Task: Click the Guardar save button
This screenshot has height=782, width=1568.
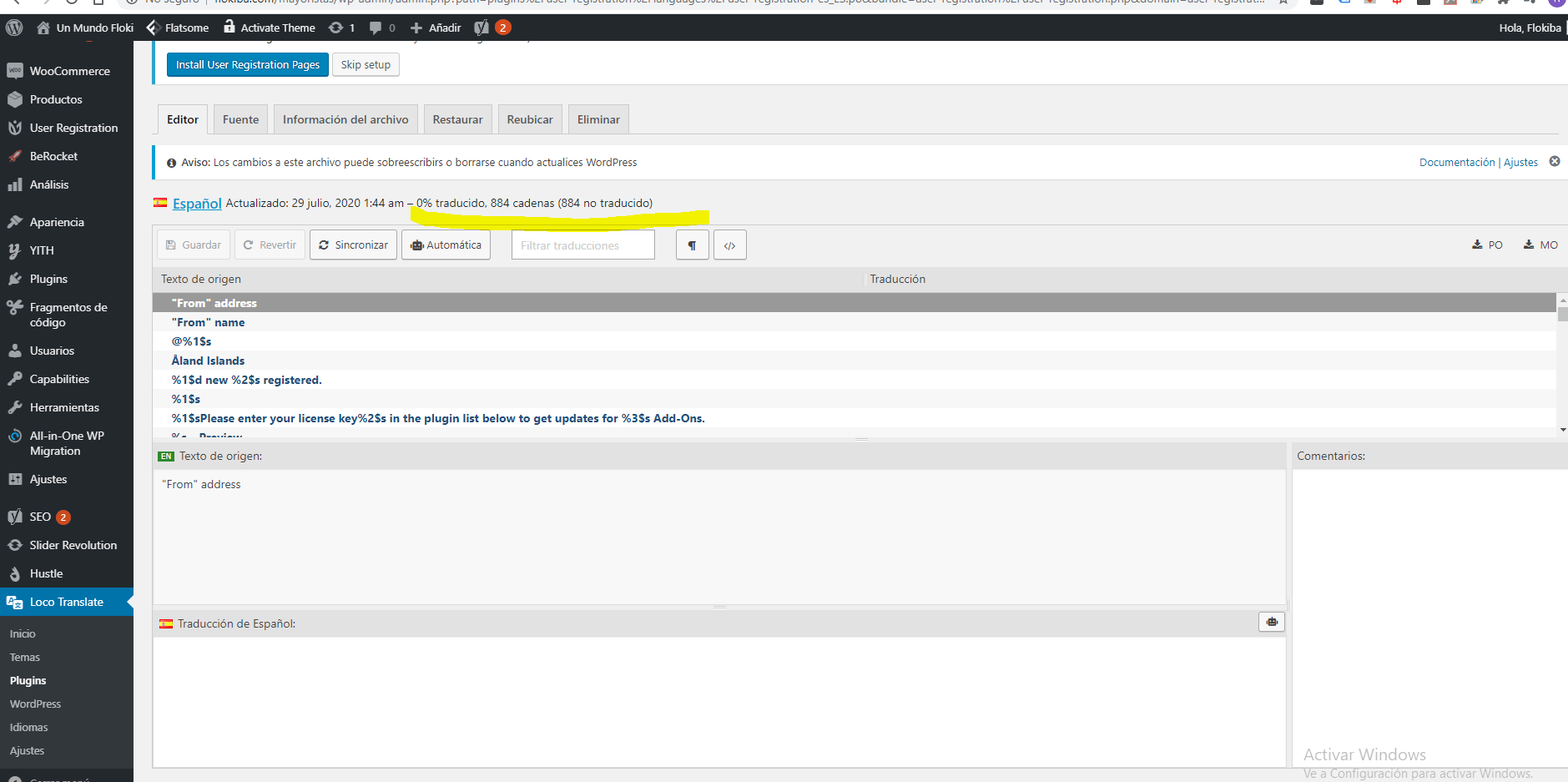Action: pyautogui.click(x=194, y=245)
